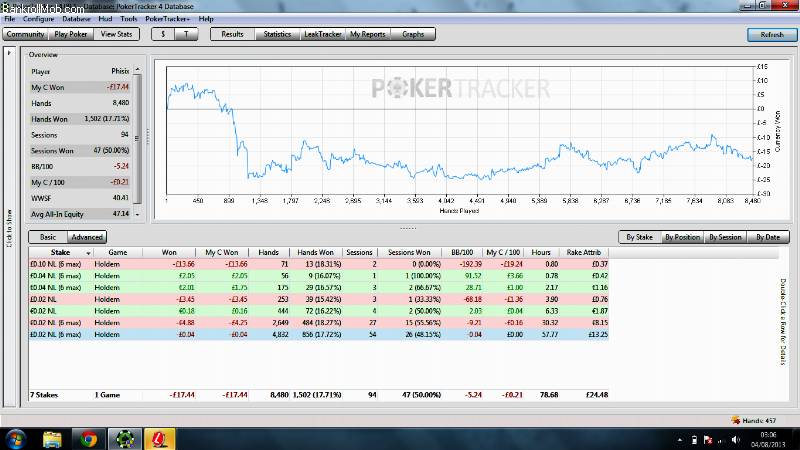Open the Database menu
This screenshot has height=450, width=800.
point(76,19)
